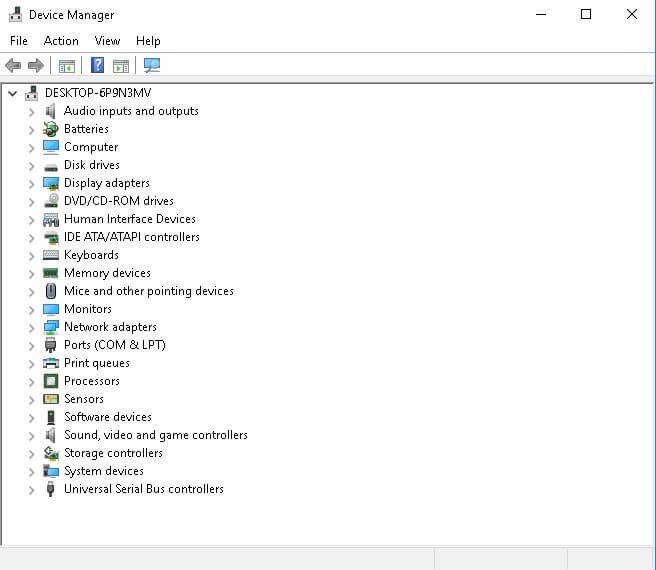
Task: Click the mouse icon for pointing devices
Action: tap(51, 291)
